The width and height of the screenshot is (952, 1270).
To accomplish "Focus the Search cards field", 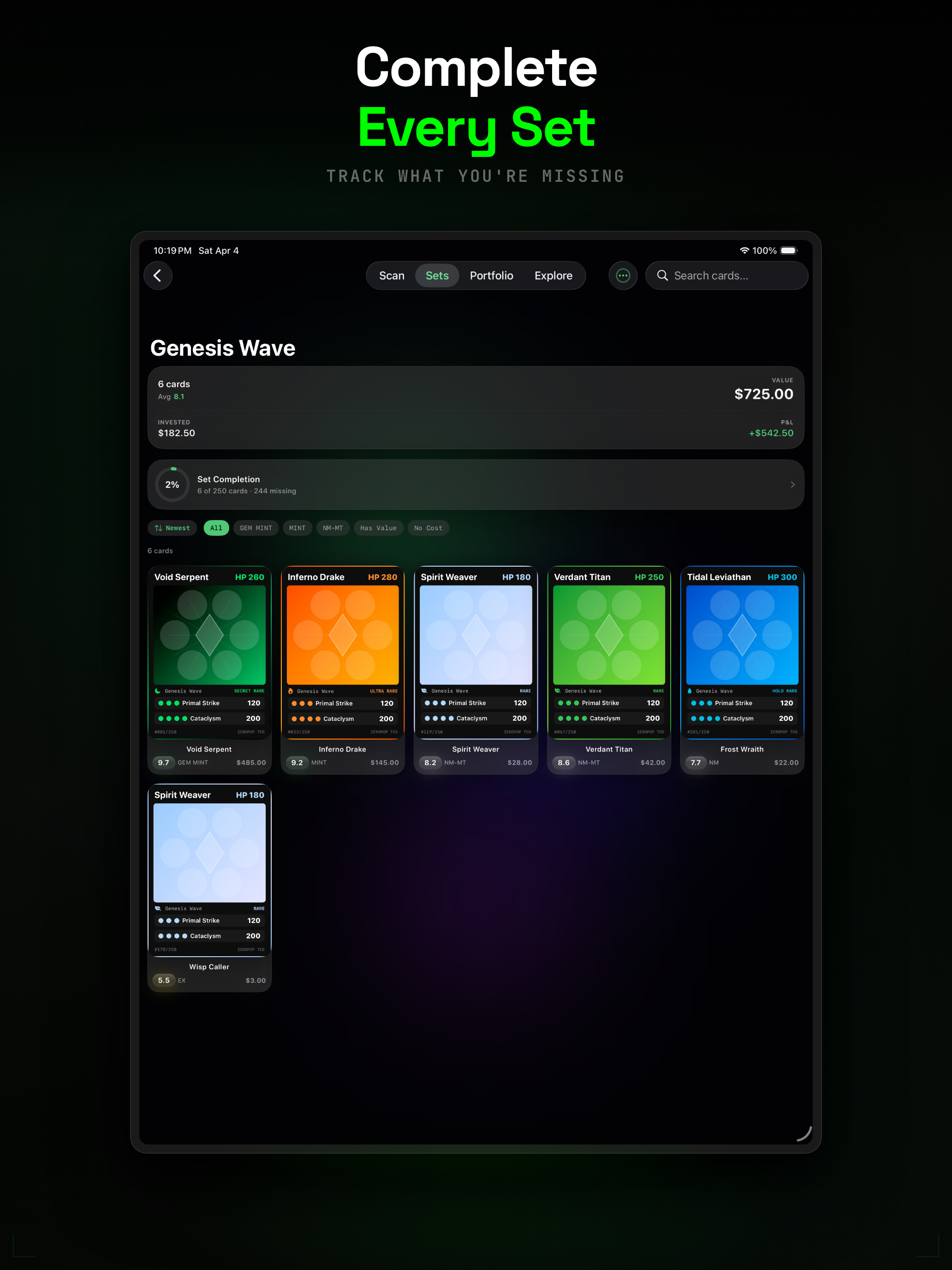I will [x=726, y=276].
